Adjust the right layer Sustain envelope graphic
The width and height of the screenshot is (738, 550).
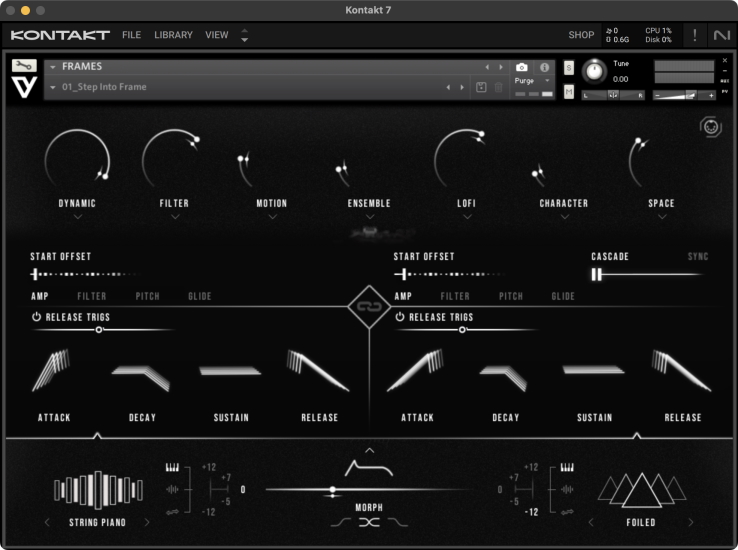594,370
